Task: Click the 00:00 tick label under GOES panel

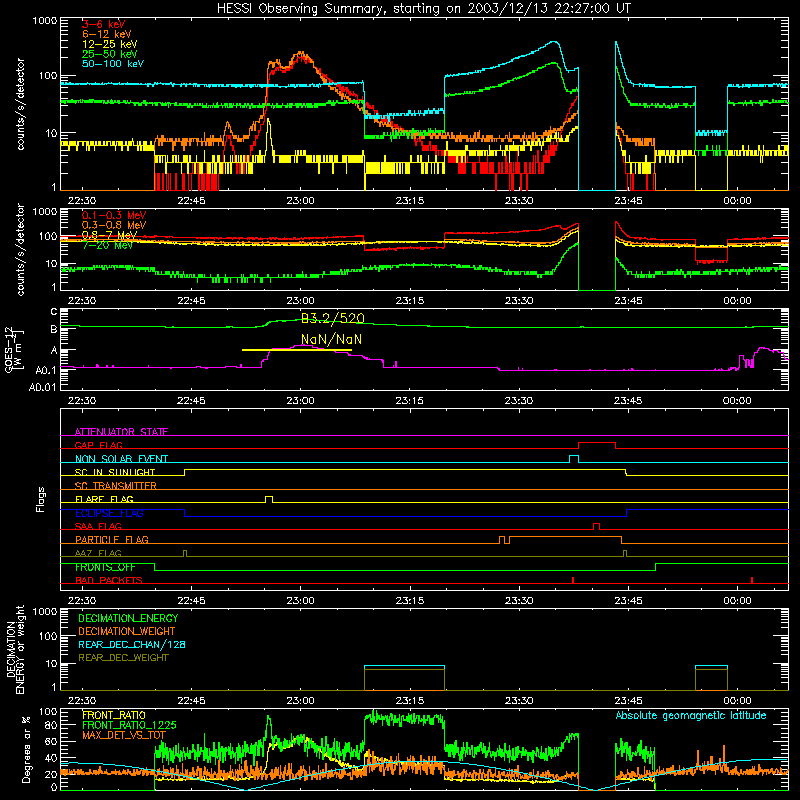Action: 737,401
